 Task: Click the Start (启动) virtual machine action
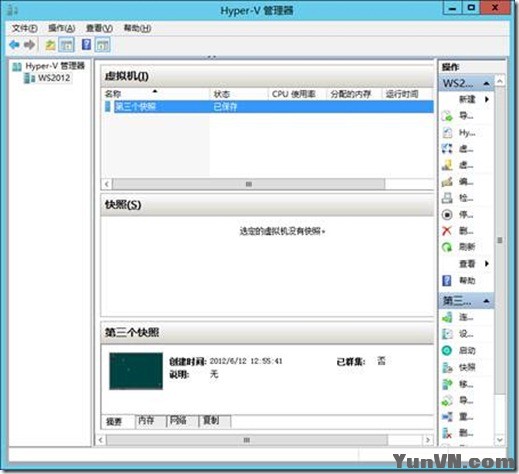point(466,350)
